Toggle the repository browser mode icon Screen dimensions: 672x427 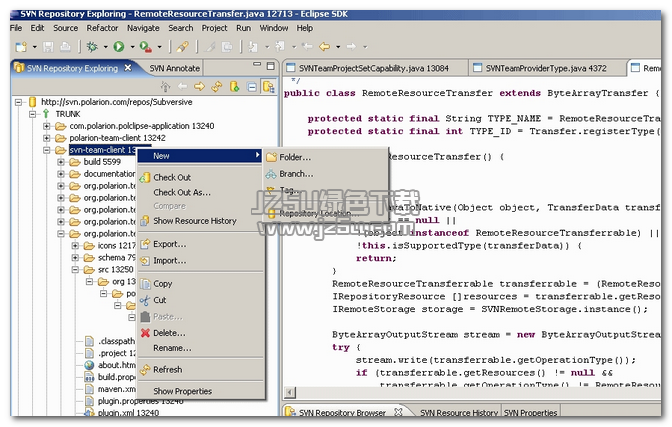click(x=269, y=87)
